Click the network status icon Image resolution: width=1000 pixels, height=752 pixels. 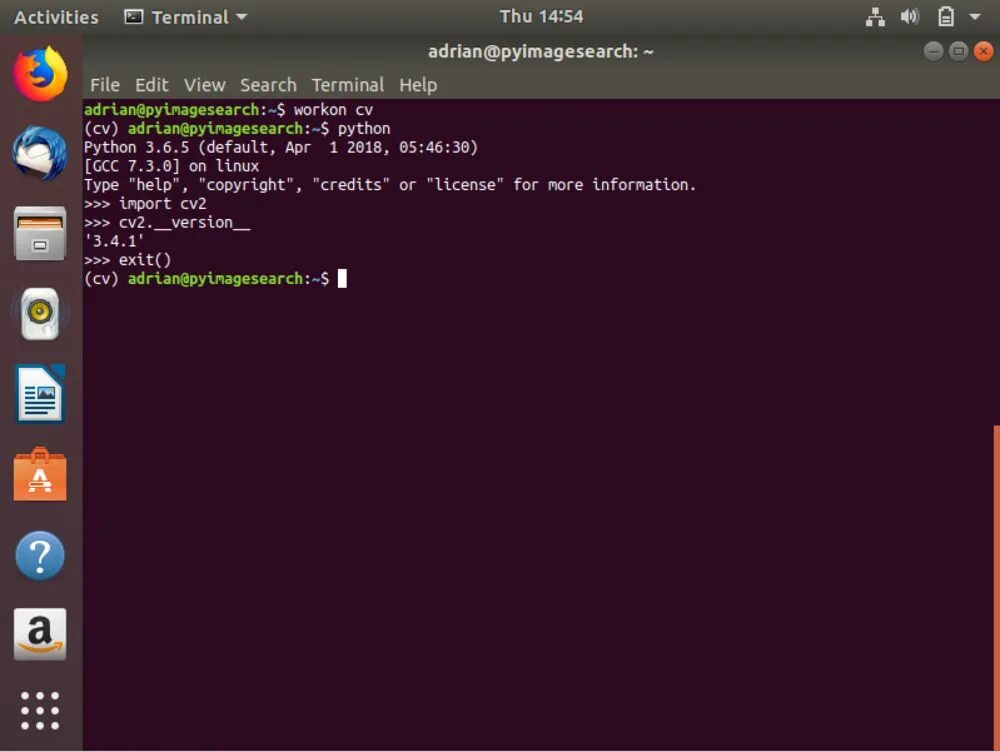[x=875, y=17]
